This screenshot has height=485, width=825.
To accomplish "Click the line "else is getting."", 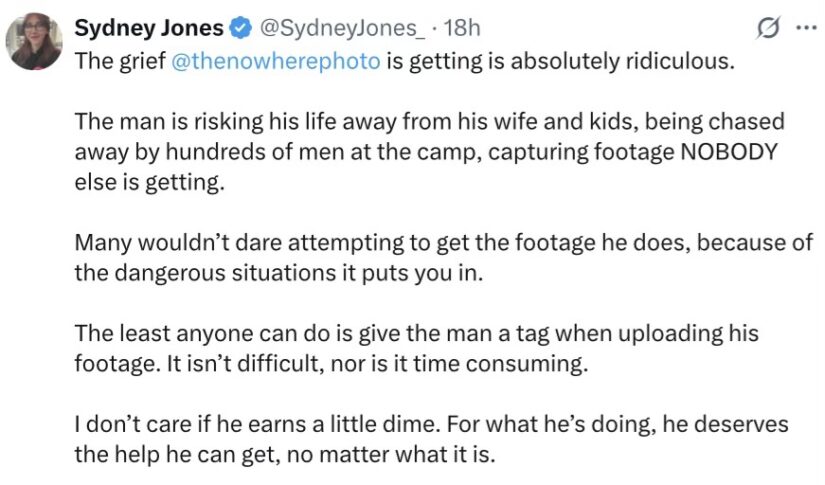I will tap(149, 183).
